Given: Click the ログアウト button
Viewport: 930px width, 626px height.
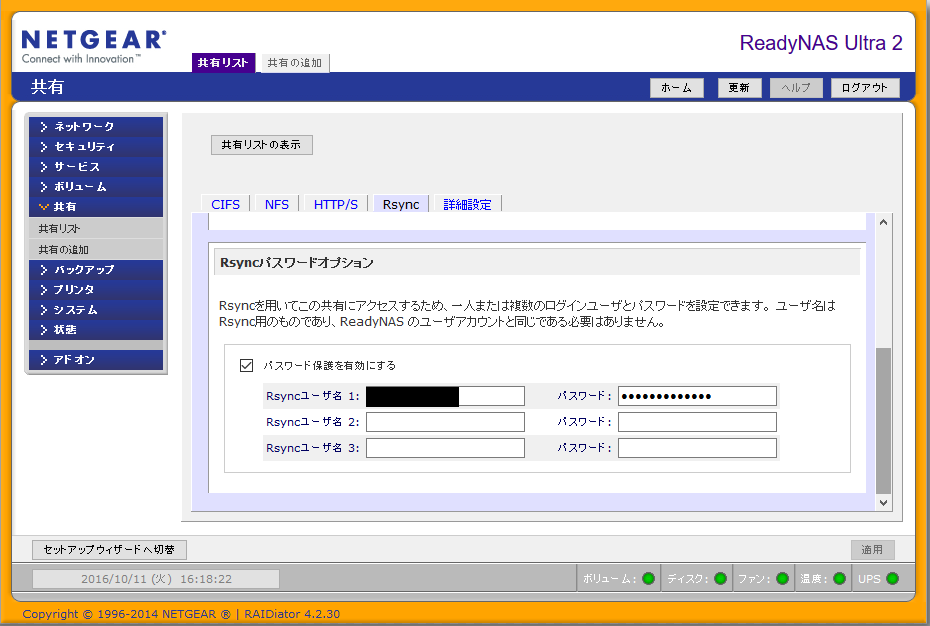Looking at the screenshot, I should click(865, 88).
